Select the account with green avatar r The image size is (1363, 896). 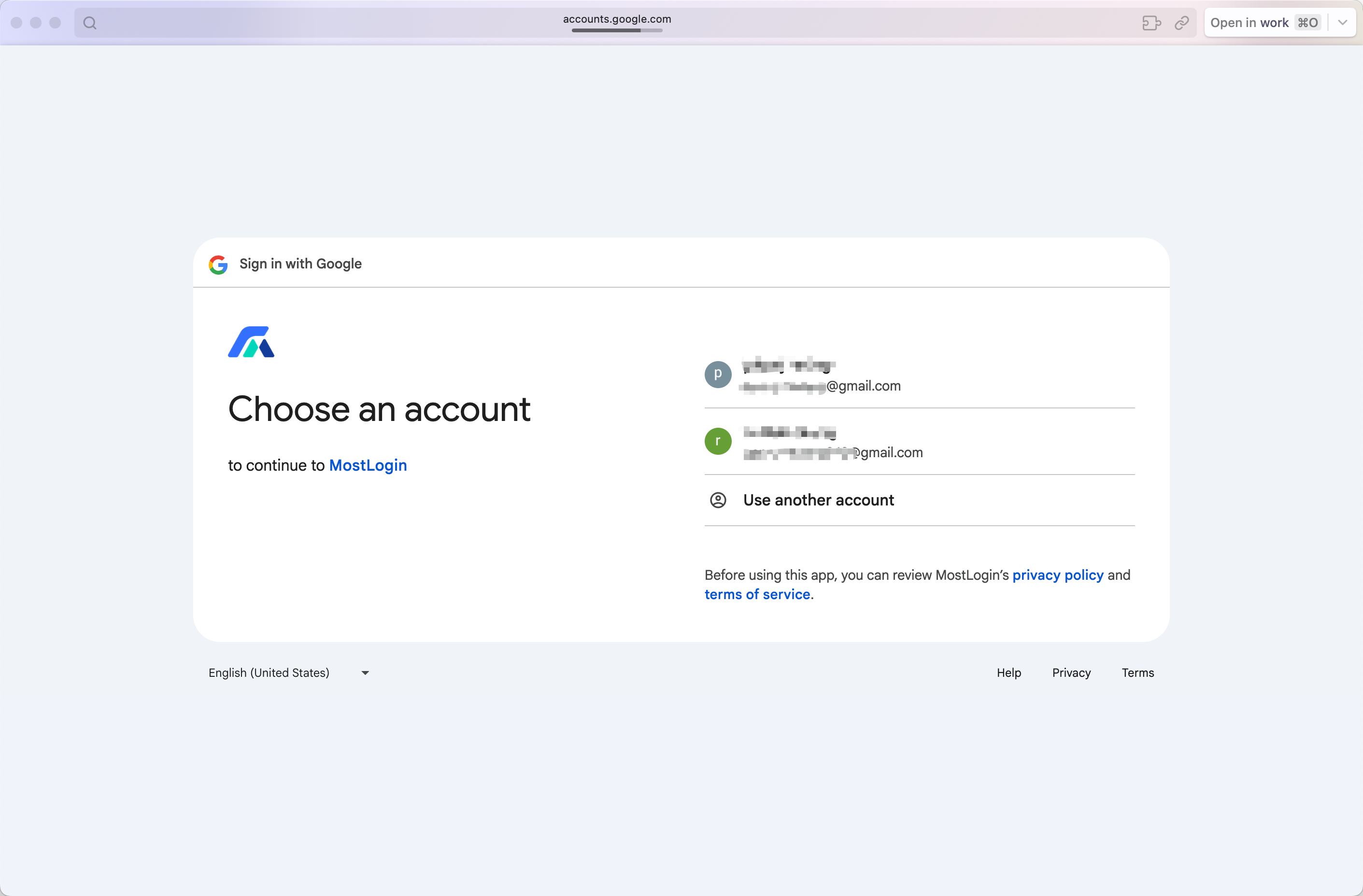pyautogui.click(x=919, y=441)
